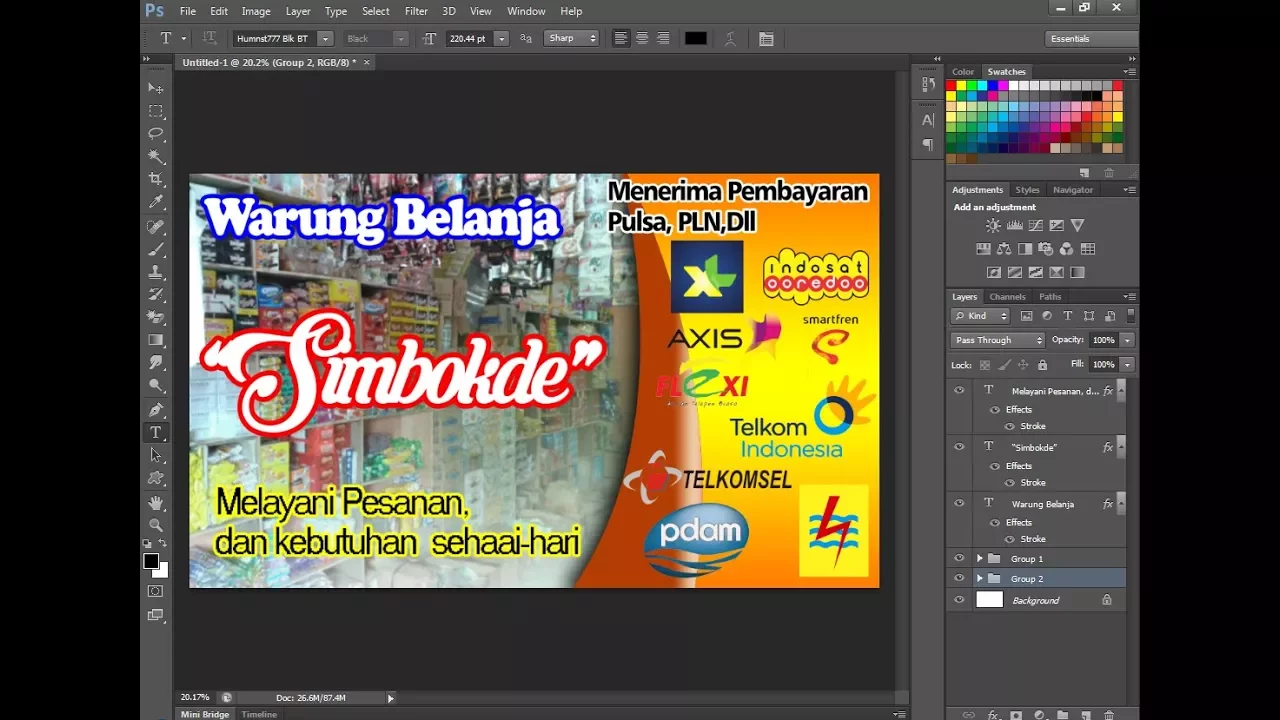The image size is (1280, 720).
Task: Click the text color swatch in options bar
Action: point(696,38)
